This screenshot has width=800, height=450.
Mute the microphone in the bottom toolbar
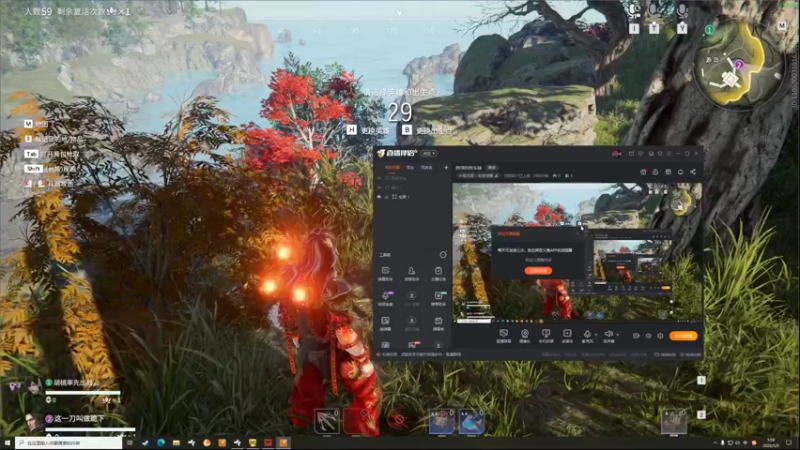coord(587,335)
